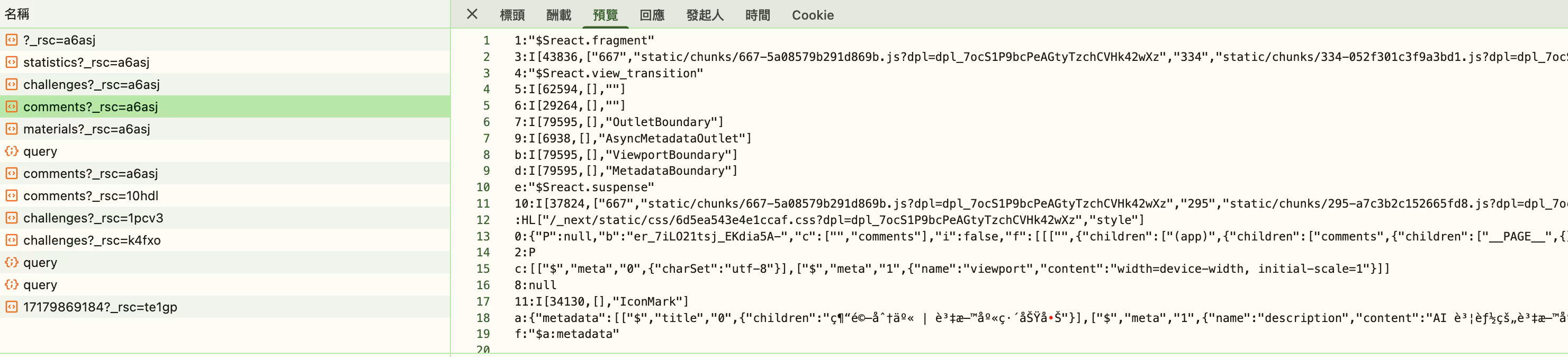1568x357 pixels.
Task: Select the challenges?_rsc=1pcv3 request
Action: (x=225, y=218)
